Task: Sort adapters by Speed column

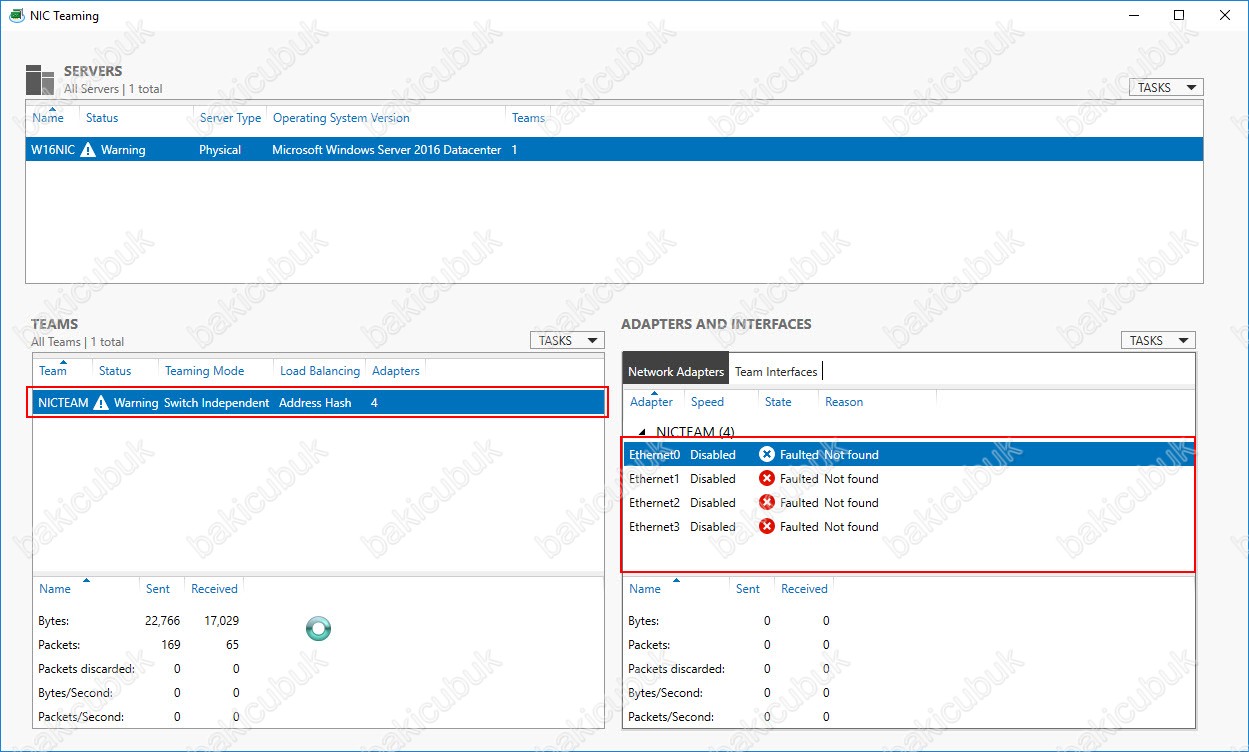Action: point(707,402)
